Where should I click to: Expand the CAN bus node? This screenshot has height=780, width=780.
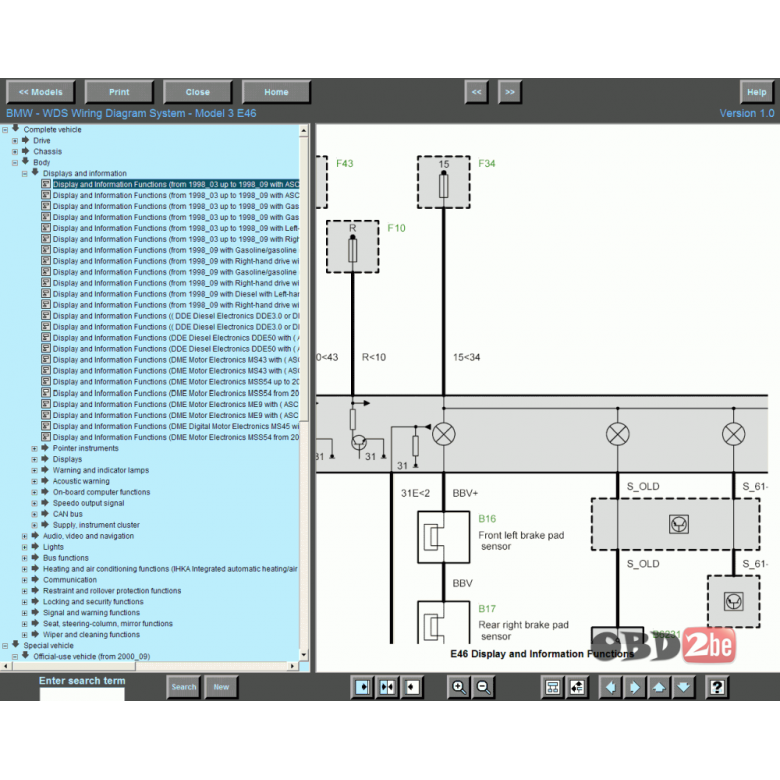coord(34,514)
